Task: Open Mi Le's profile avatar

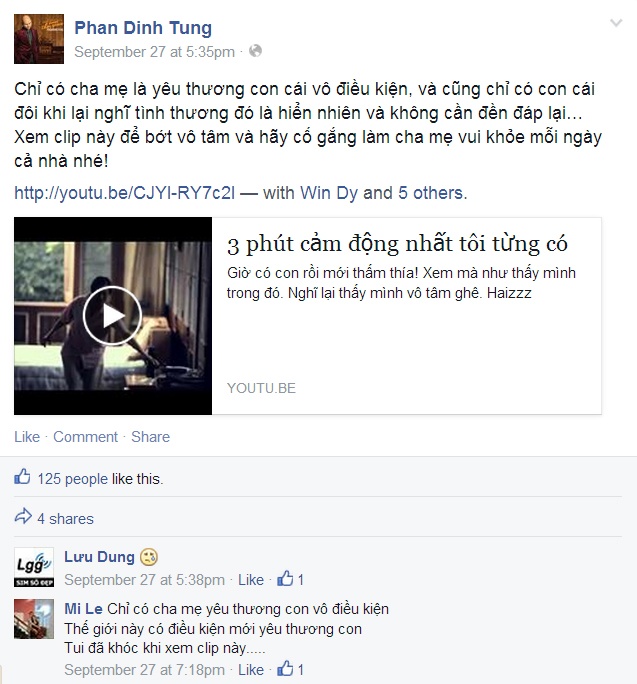Action: (34, 619)
